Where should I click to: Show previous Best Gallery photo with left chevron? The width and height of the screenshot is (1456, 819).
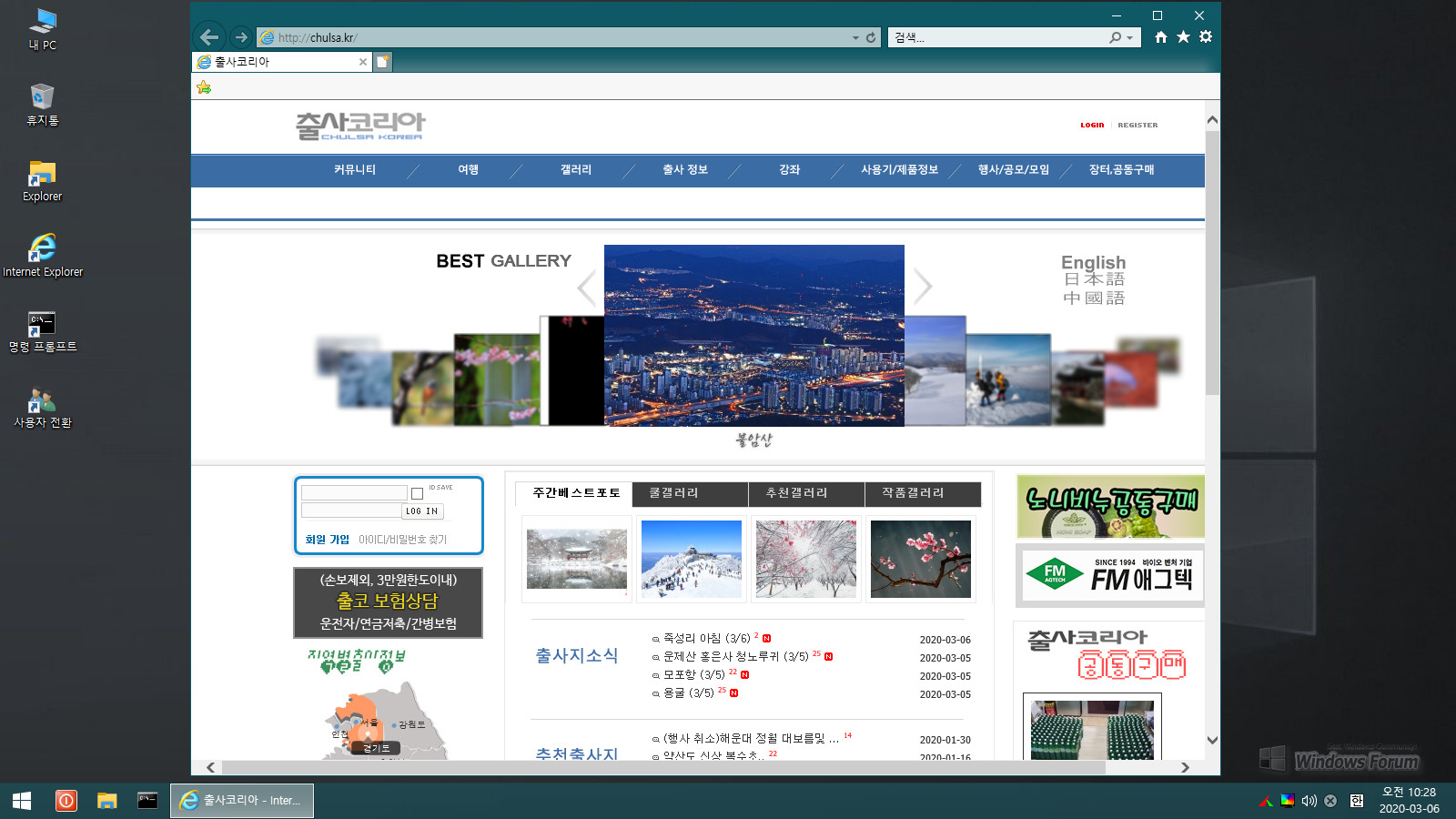(587, 288)
